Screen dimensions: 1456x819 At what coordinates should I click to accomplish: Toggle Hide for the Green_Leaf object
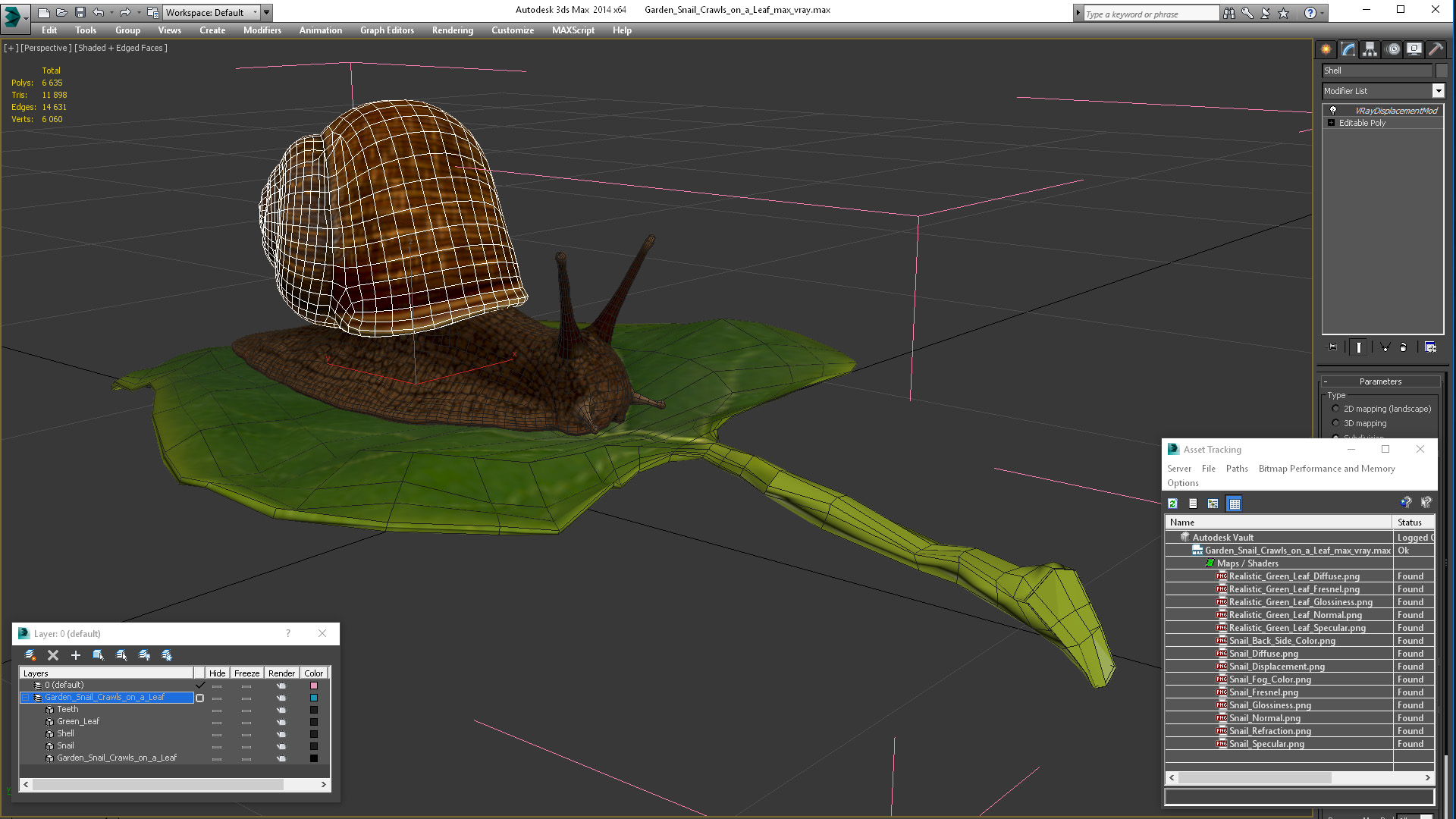pyautogui.click(x=217, y=722)
